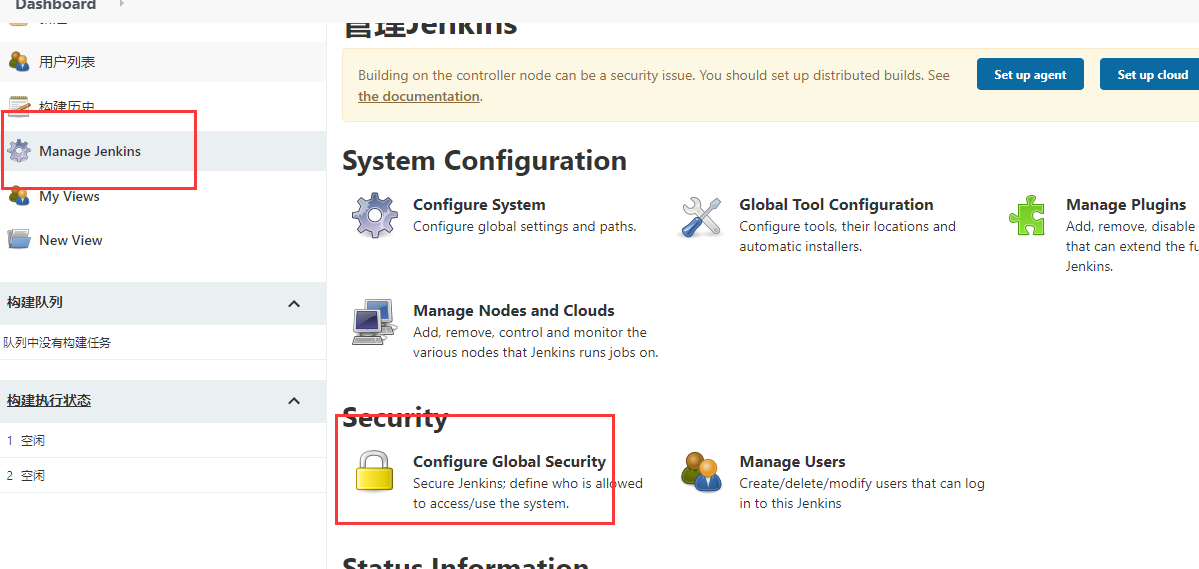This screenshot has height=569, width=1199.
Task: Click 'Secure Jenkins' description text
Action: click(528, 493)
